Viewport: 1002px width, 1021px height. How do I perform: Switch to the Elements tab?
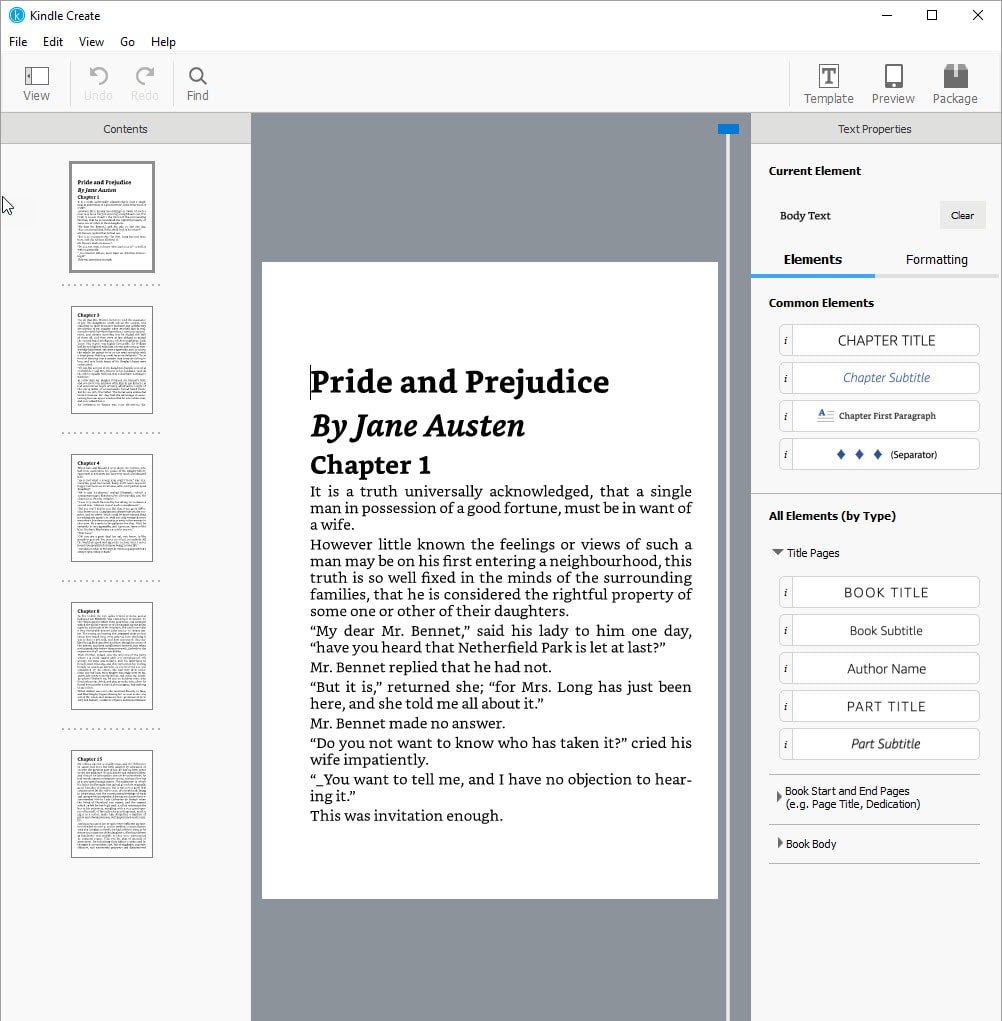(x=813, y=260)
